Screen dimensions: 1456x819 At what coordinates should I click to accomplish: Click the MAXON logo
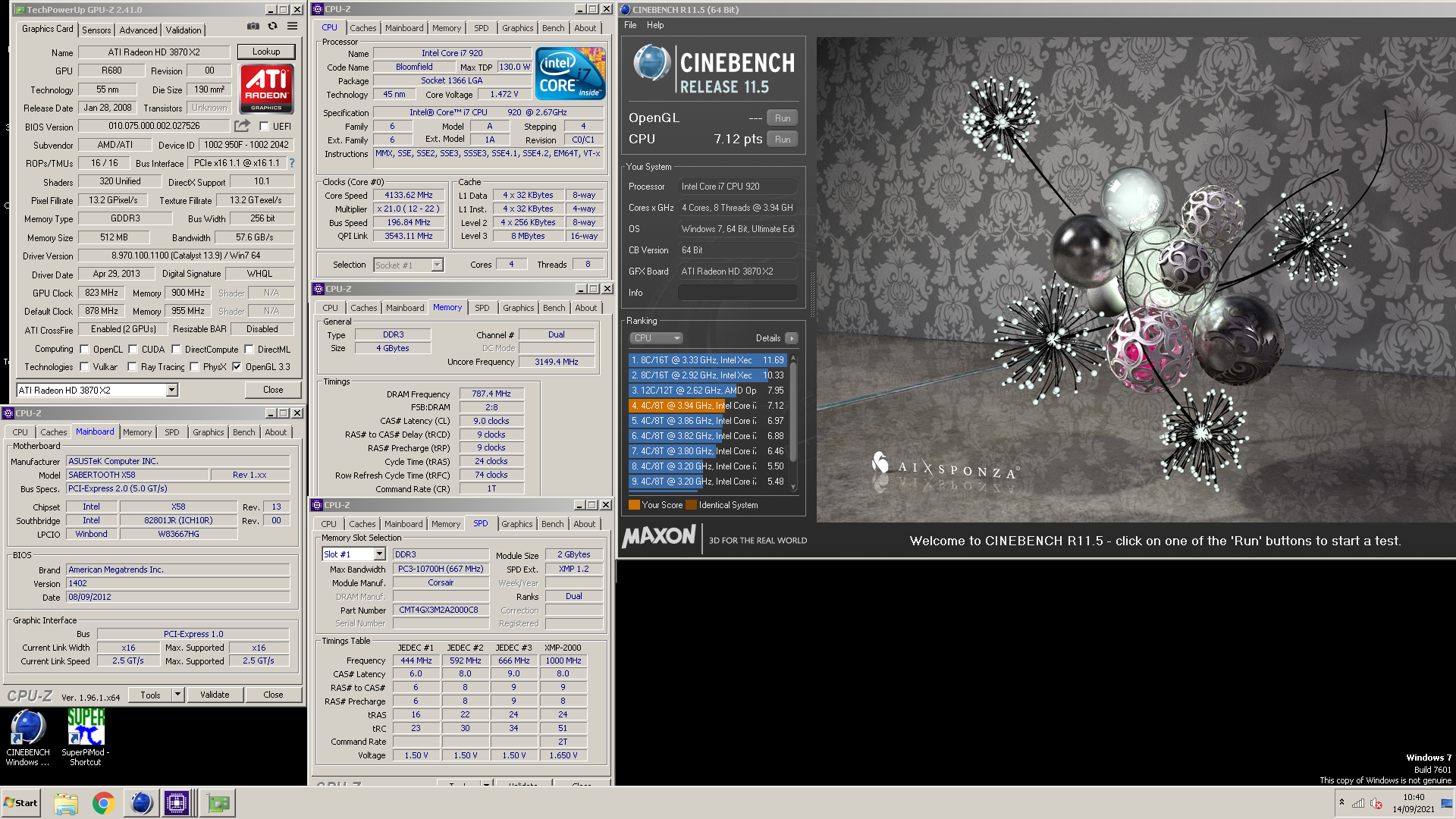[x=659, y=536]
